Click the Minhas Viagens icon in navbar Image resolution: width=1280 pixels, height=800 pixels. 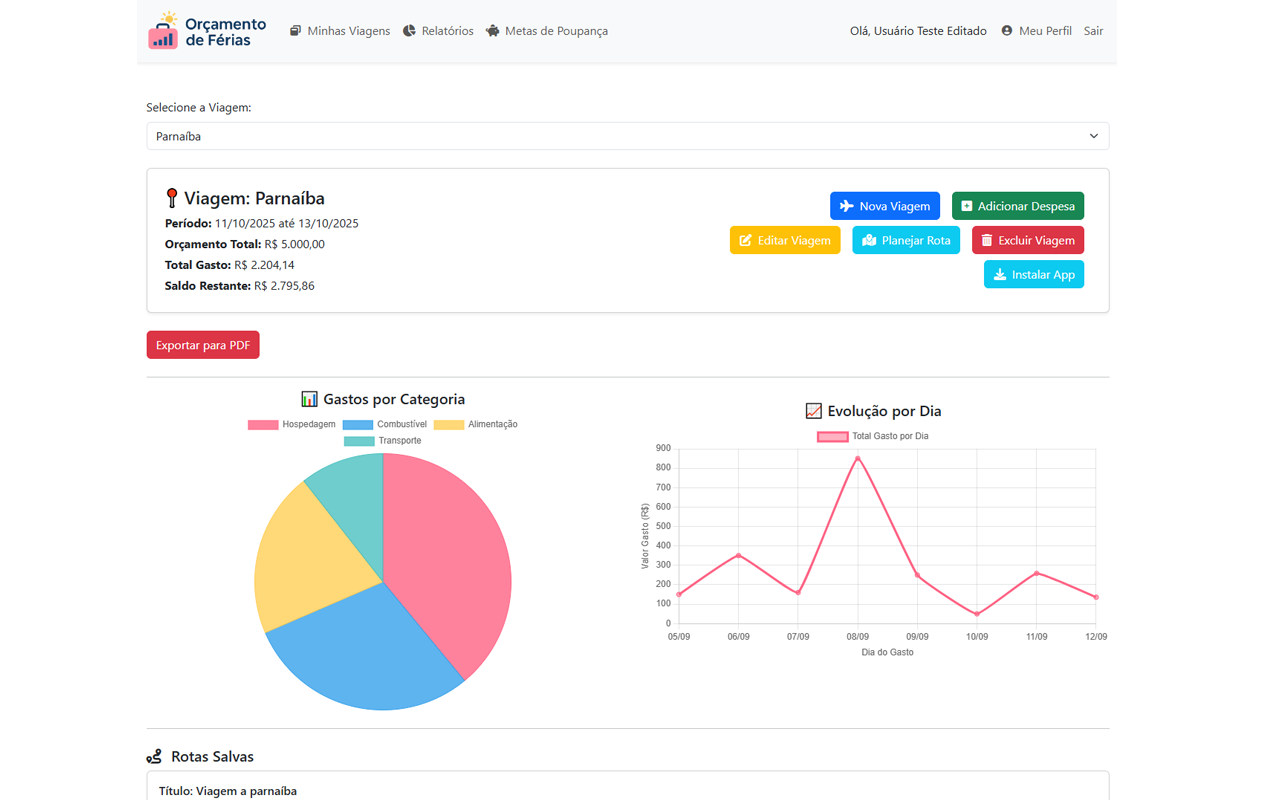pyautogui.click(x=295, y=31)
